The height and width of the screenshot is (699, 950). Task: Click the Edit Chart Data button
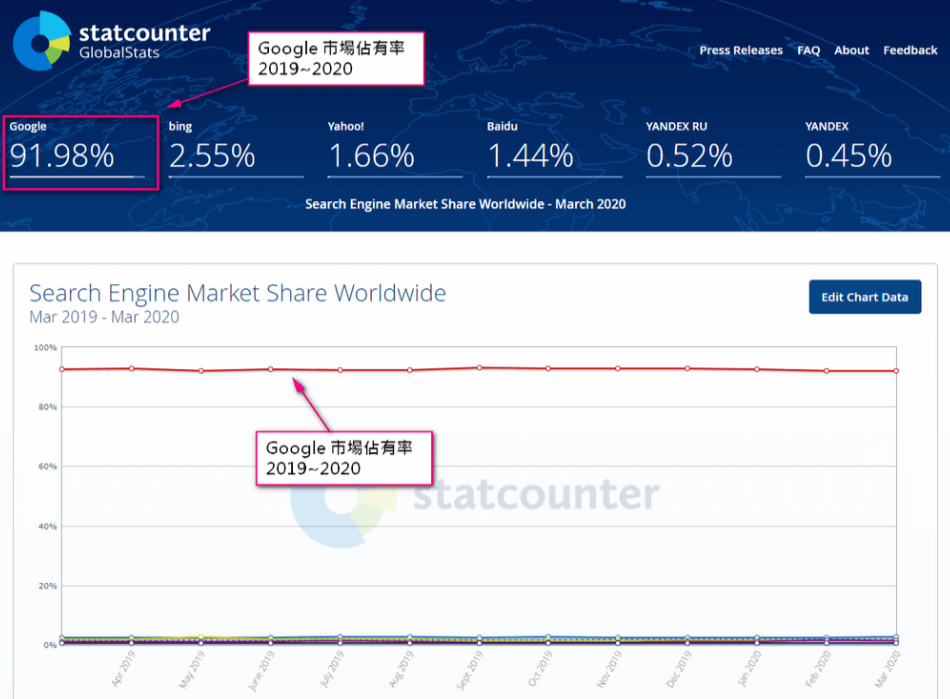(x=865, y=297)
